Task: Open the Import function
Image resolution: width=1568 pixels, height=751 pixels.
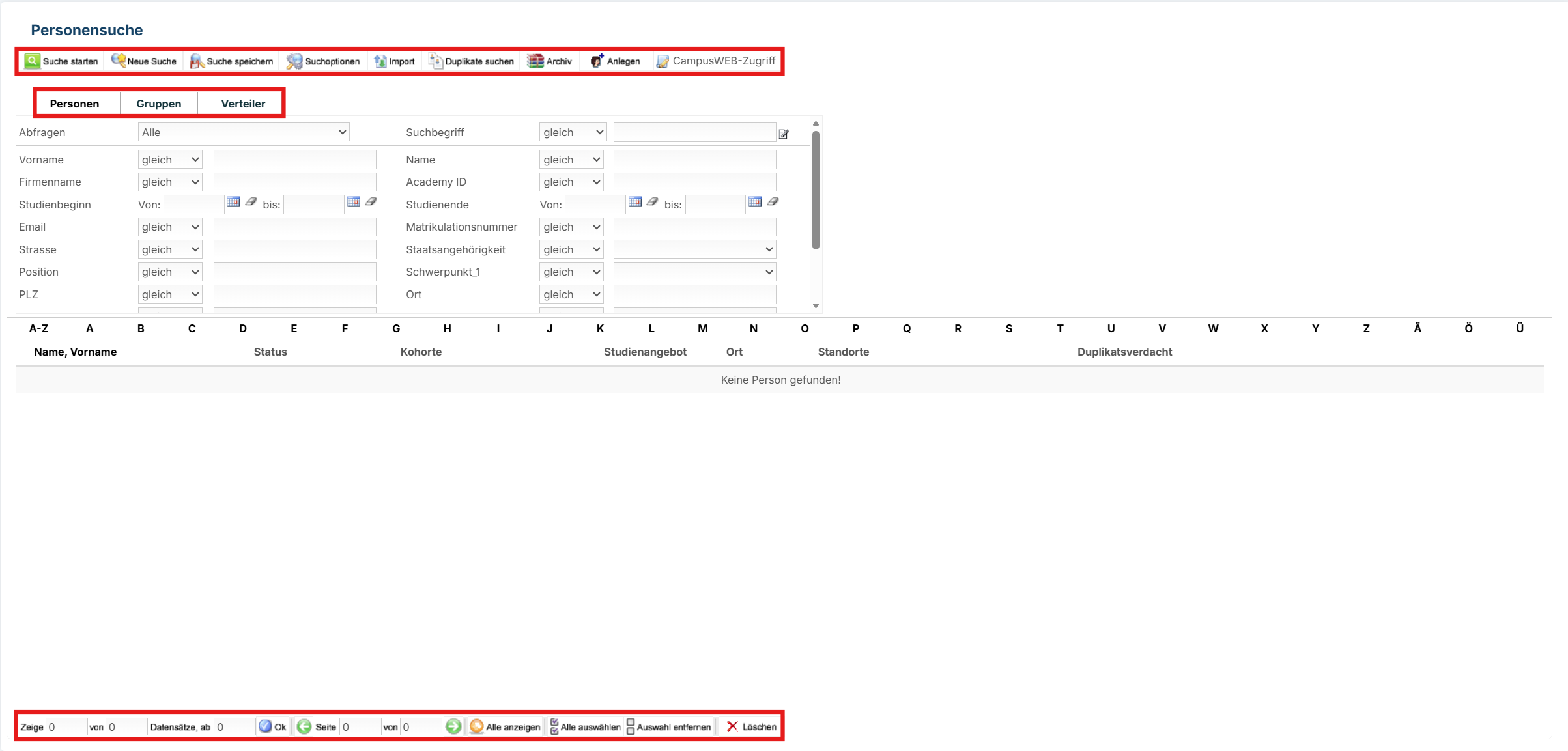Action: tap(394, 61)
